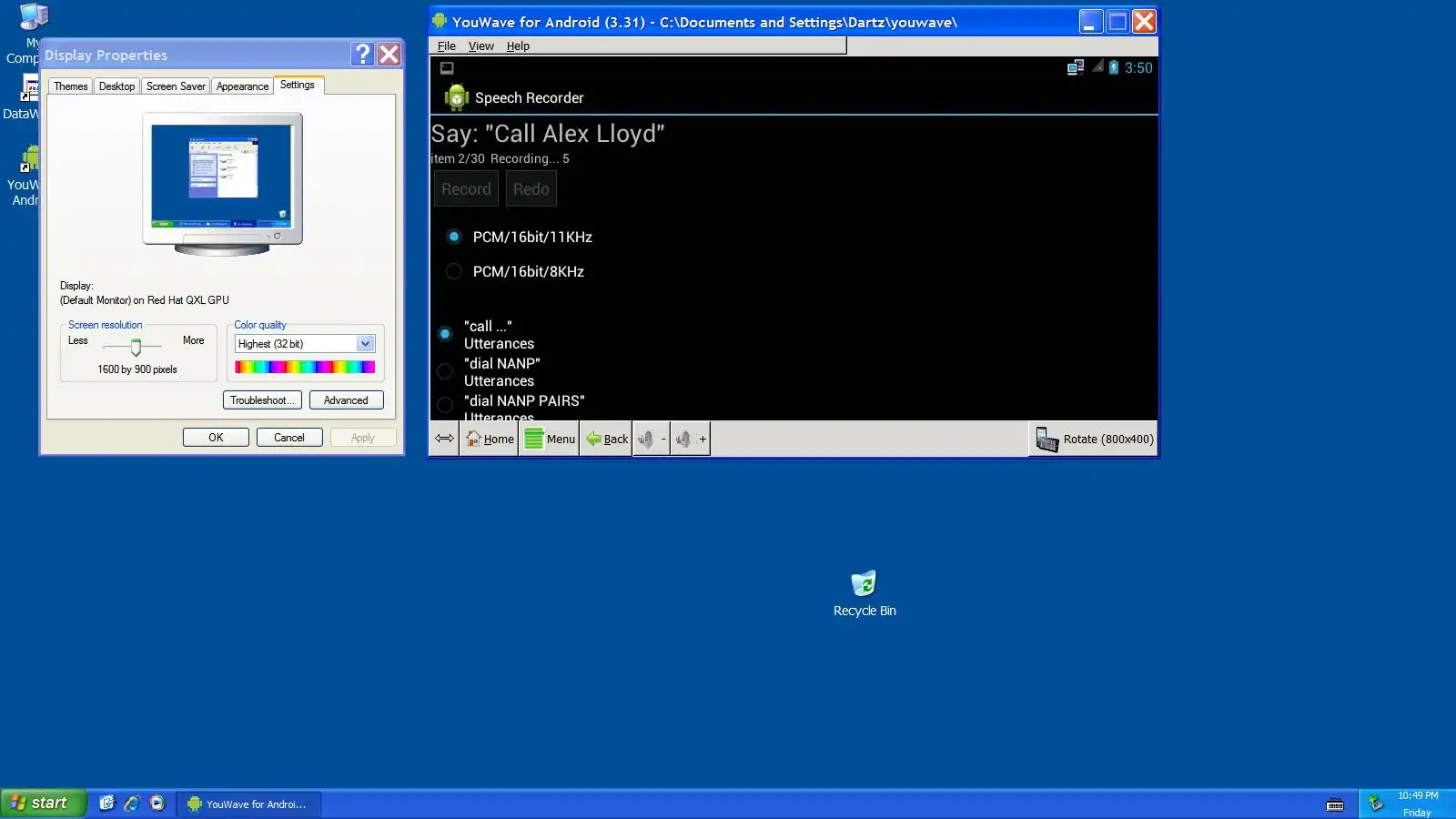The width and height of the screenshot is (1456, 819).
Task: Click the Record button in Speech Recorder
Action: [466, 189]
